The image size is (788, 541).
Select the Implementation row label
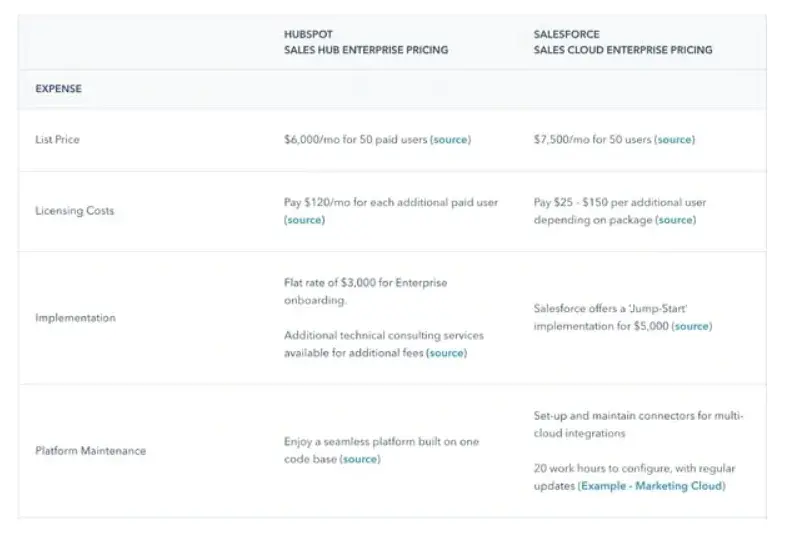click(75, 318)
